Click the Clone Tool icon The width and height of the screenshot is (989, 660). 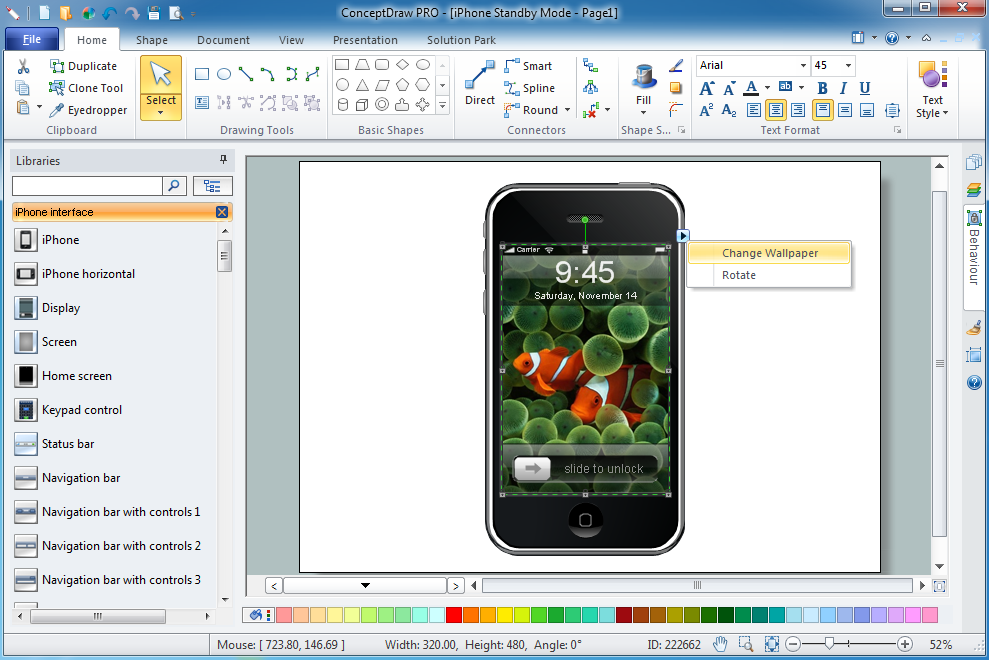[x=57, y=88]
